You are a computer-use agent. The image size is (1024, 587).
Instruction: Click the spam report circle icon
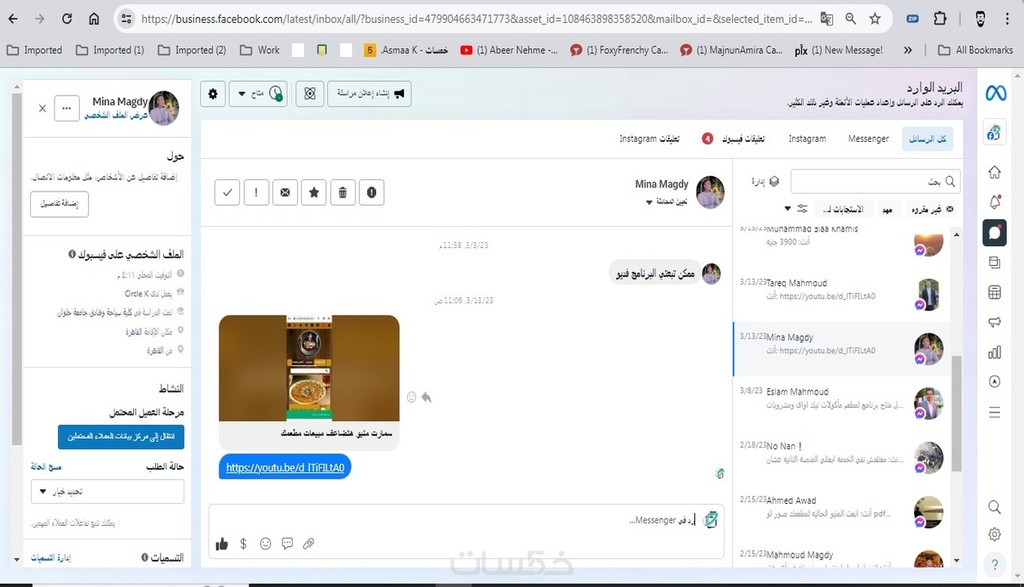pyautogui.click(x=372, y=193)
